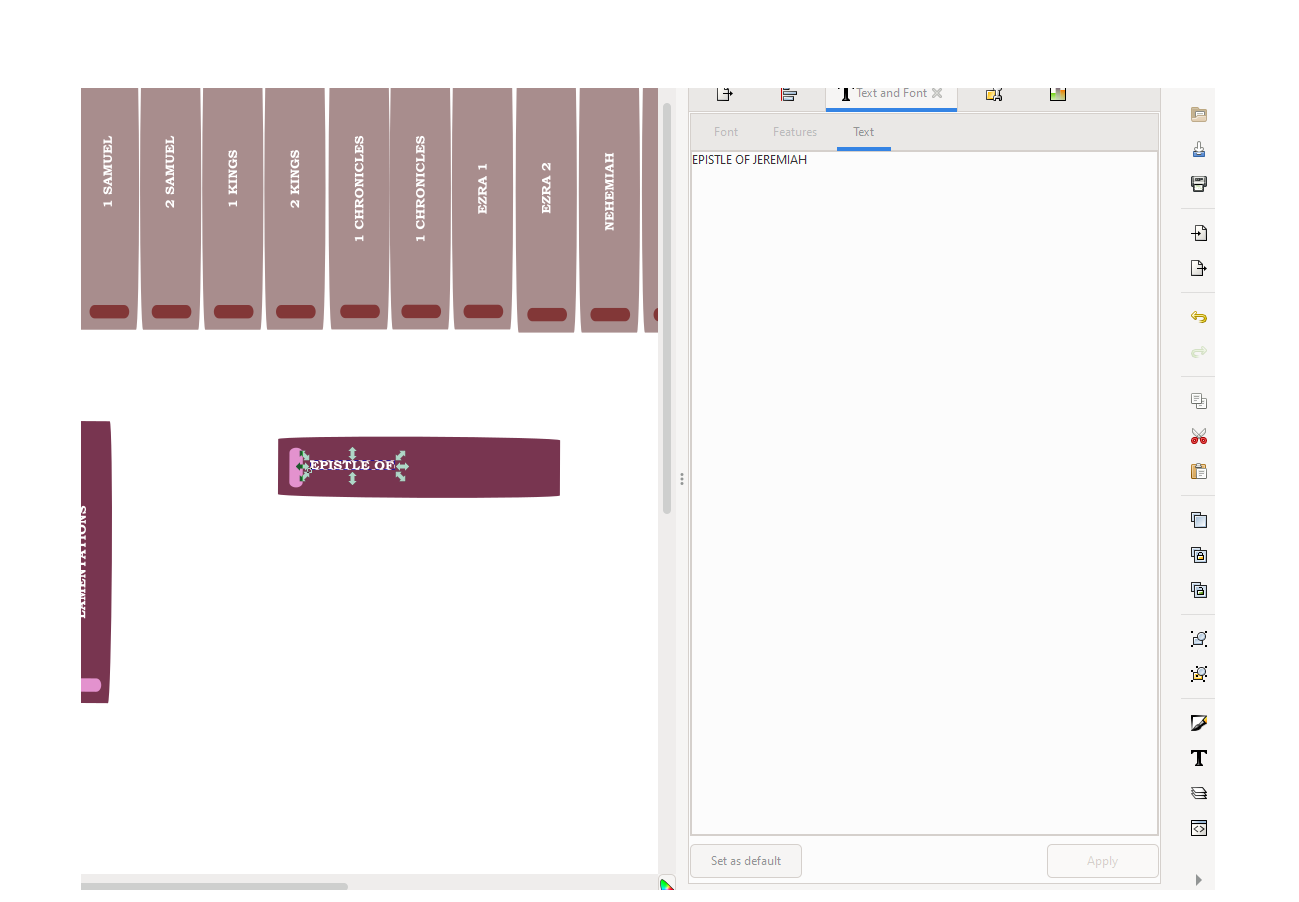
Task: Click the pink pill on the LAMENTATIONS spine
Action: coord(91,685)
